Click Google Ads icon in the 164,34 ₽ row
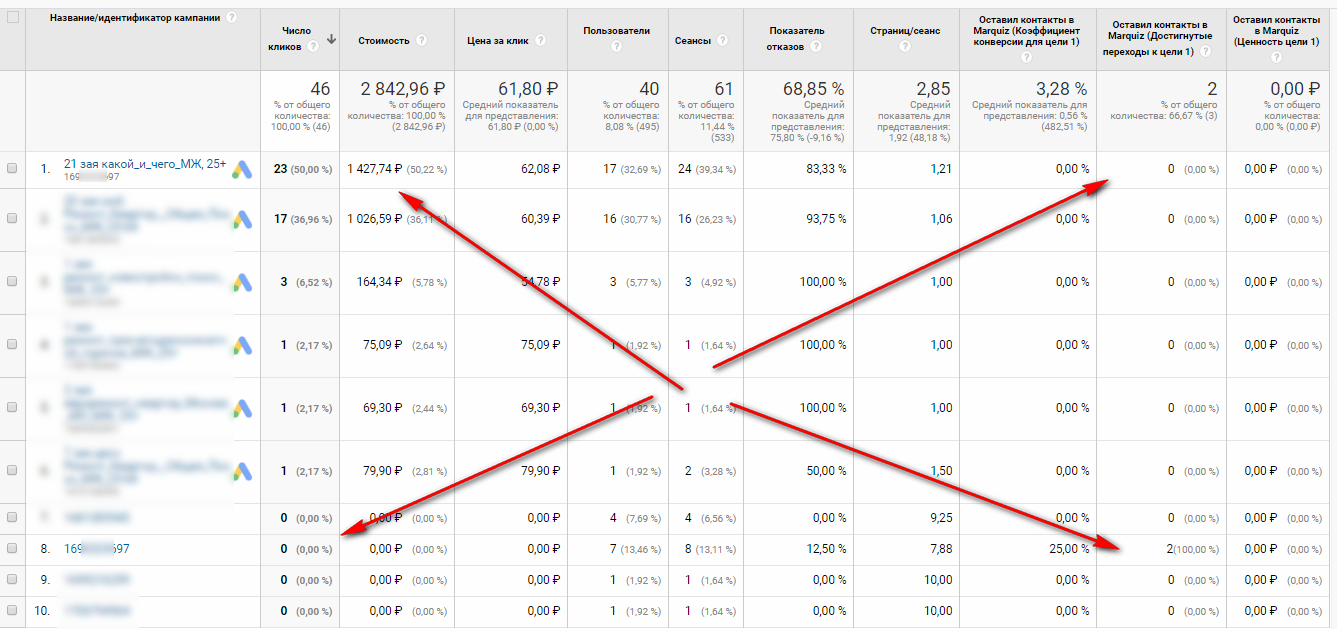The height and width of the screenshot is (629, 1337). pos(242,282)
